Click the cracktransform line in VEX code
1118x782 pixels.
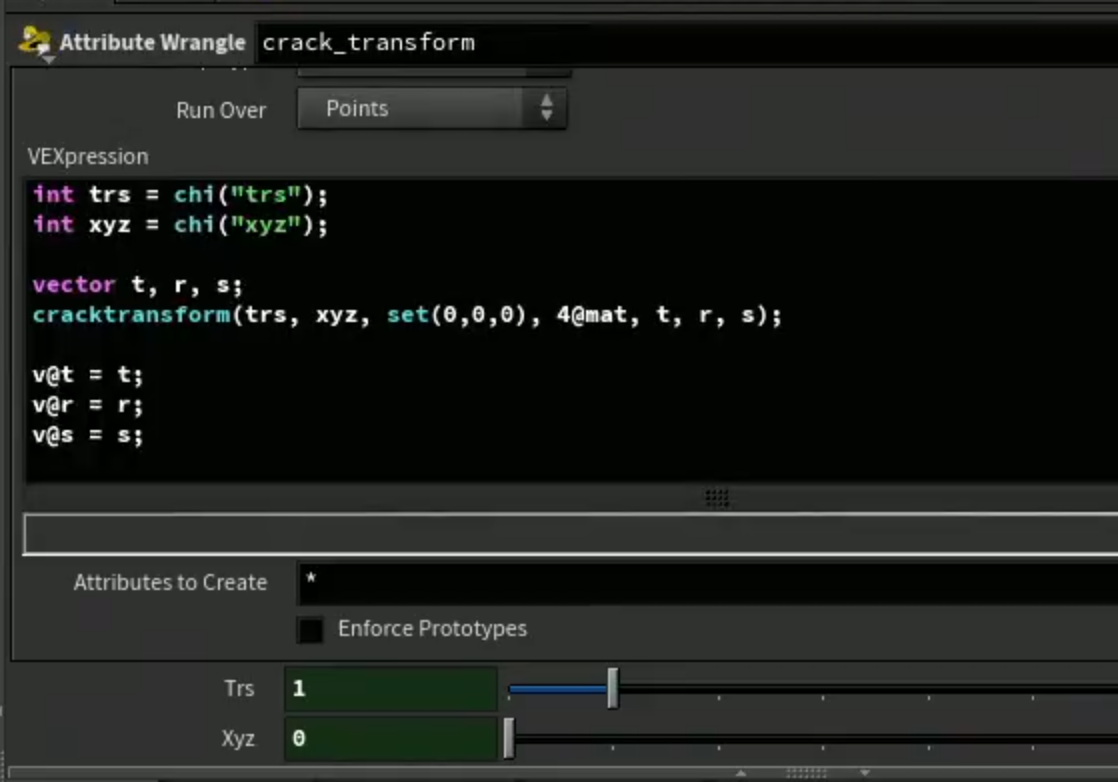coord(407,314)
